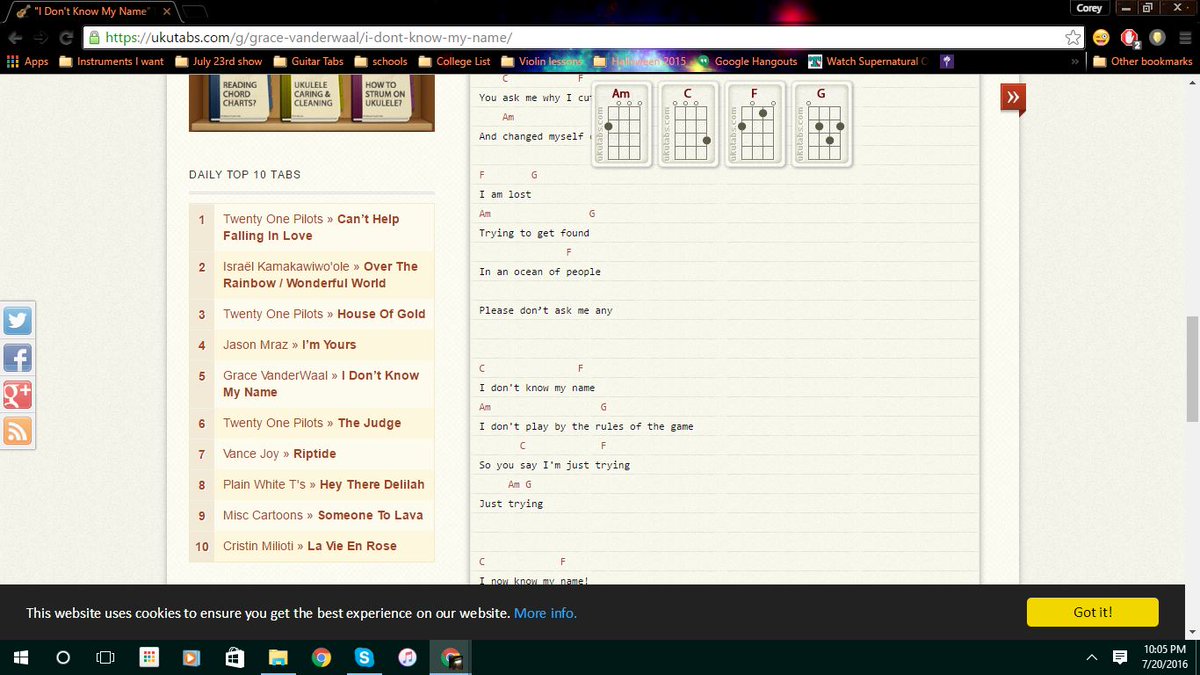
Task: Show hidden system tray icons
Action: coord(1091,657)
